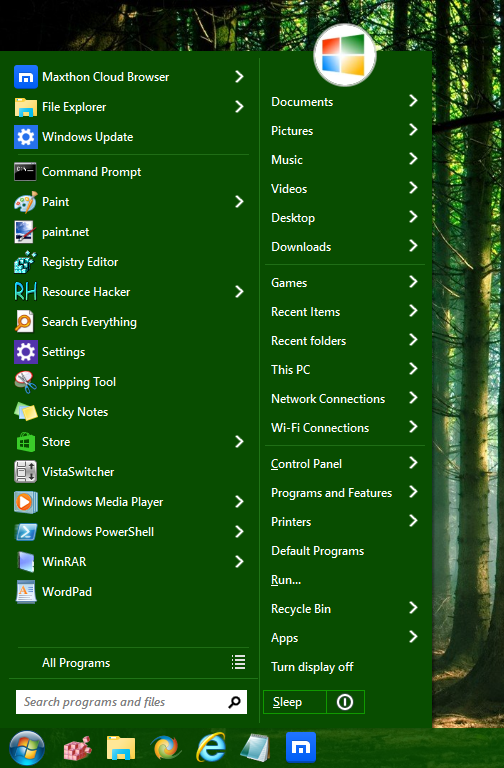Open Search Everything magnifier icon

point(24,322)
